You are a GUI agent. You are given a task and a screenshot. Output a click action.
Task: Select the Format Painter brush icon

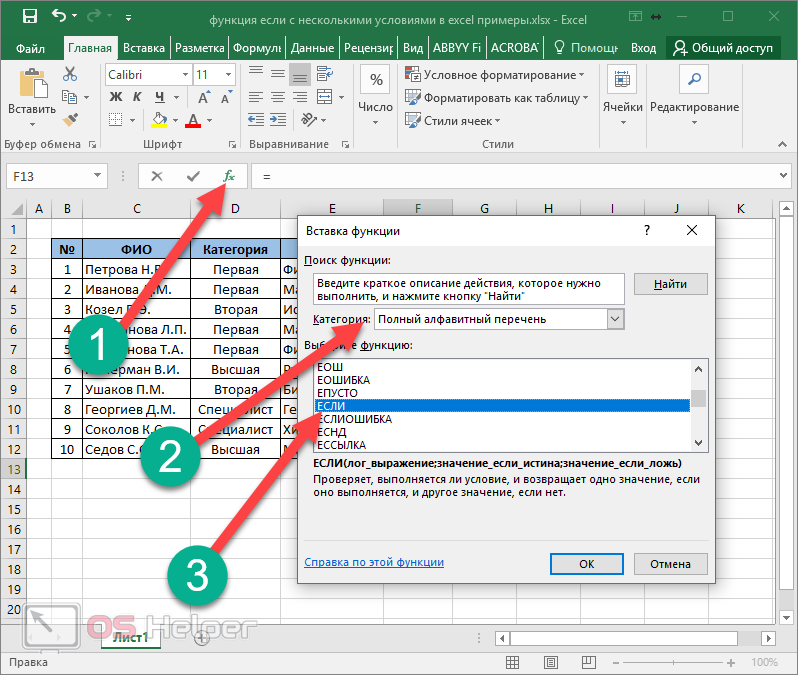pos(70,120)
